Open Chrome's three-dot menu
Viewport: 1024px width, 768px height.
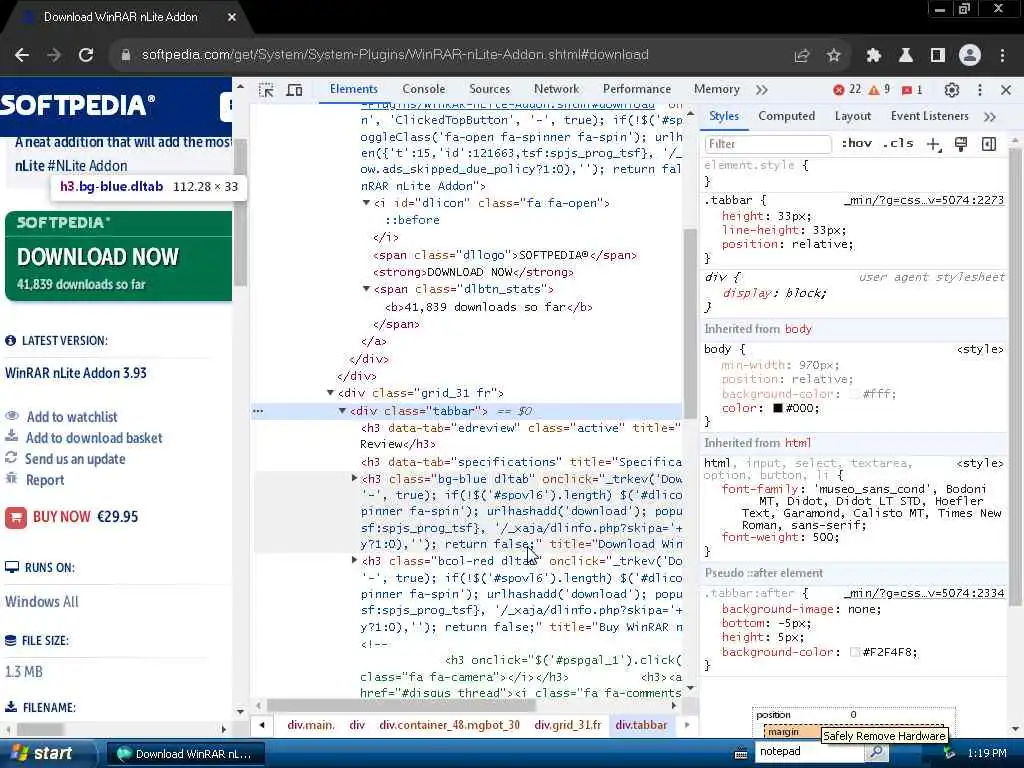(1002, 56)
